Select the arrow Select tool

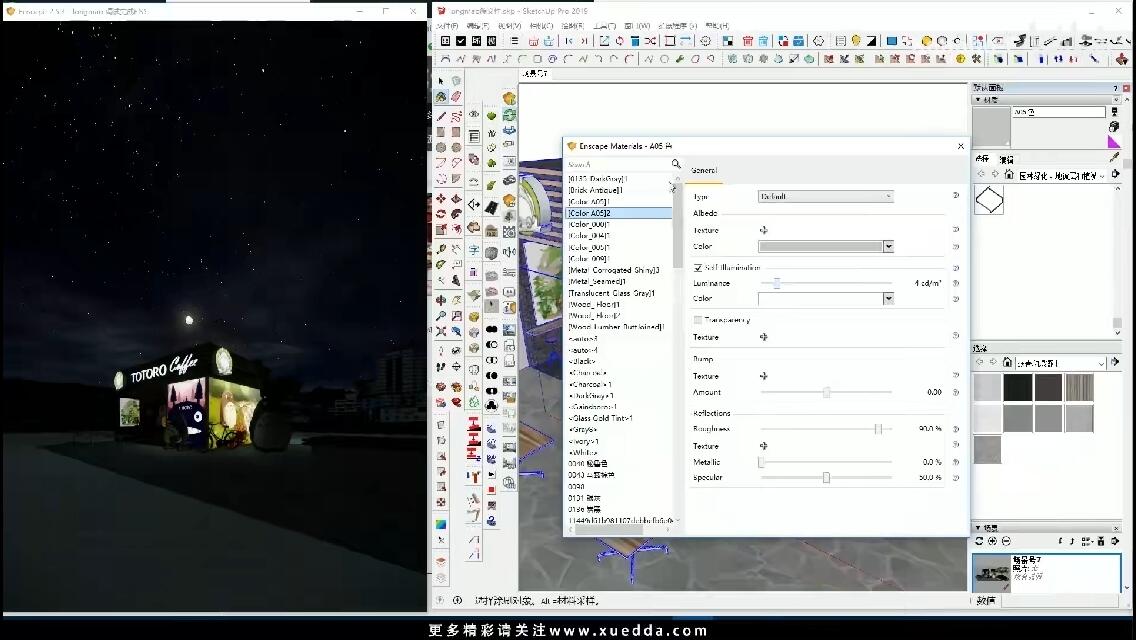pyautogui.click(x=441, y=81)
